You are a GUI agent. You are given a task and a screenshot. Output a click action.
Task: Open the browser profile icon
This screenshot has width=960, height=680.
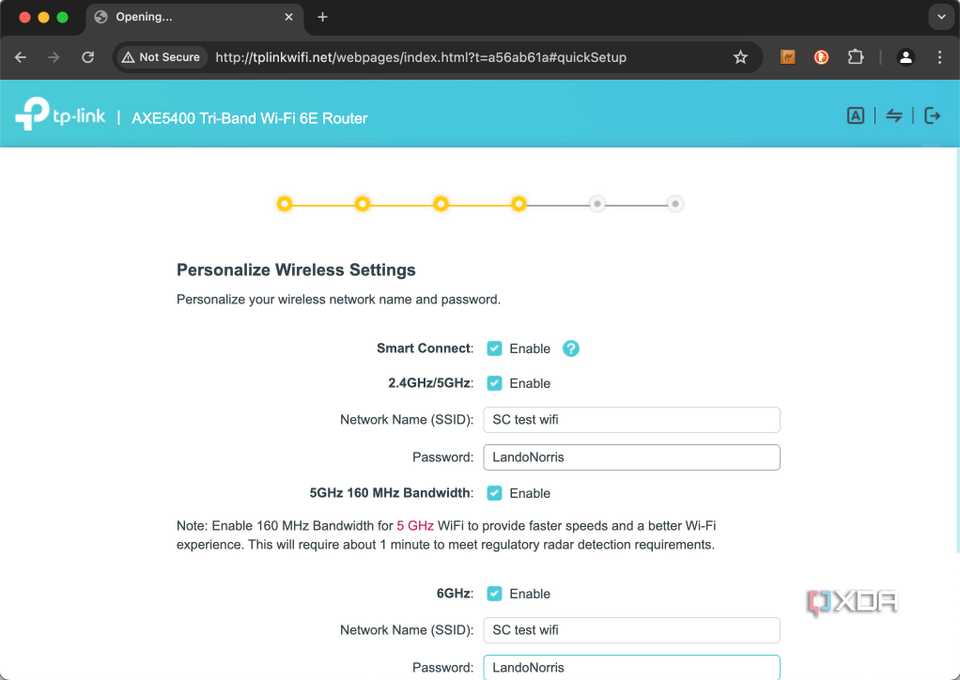coord(905,57)
